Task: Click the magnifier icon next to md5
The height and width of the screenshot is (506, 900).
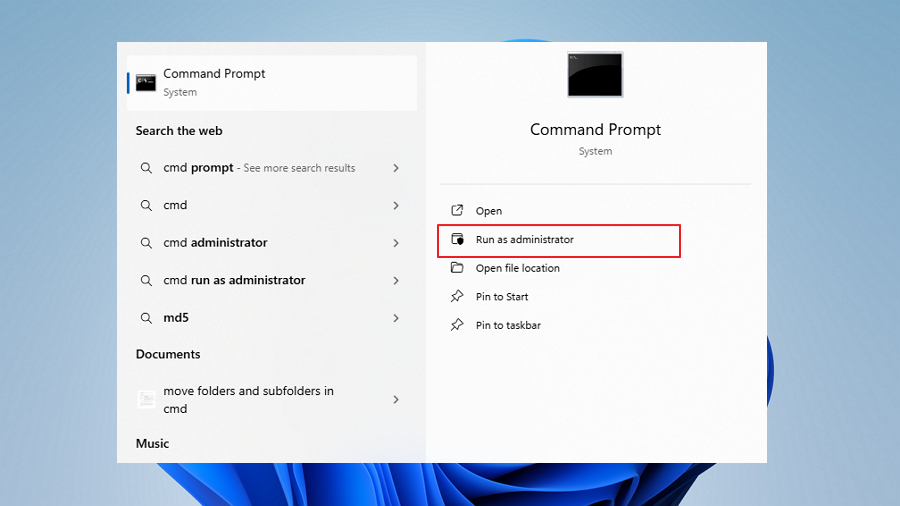Action: pyautogui.click(x=146, y=318)
